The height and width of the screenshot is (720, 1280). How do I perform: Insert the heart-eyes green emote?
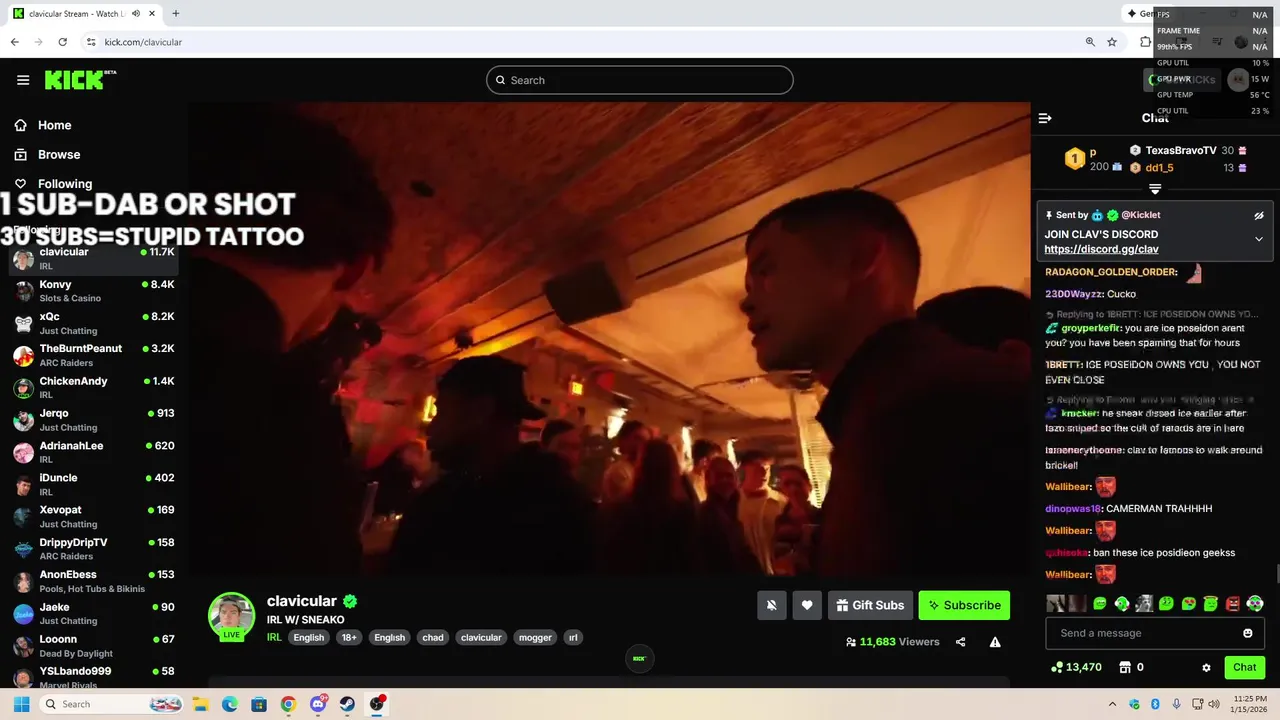1189,604
